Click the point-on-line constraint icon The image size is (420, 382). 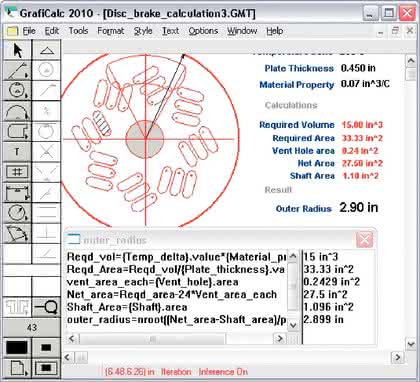(x=47, y=193)
